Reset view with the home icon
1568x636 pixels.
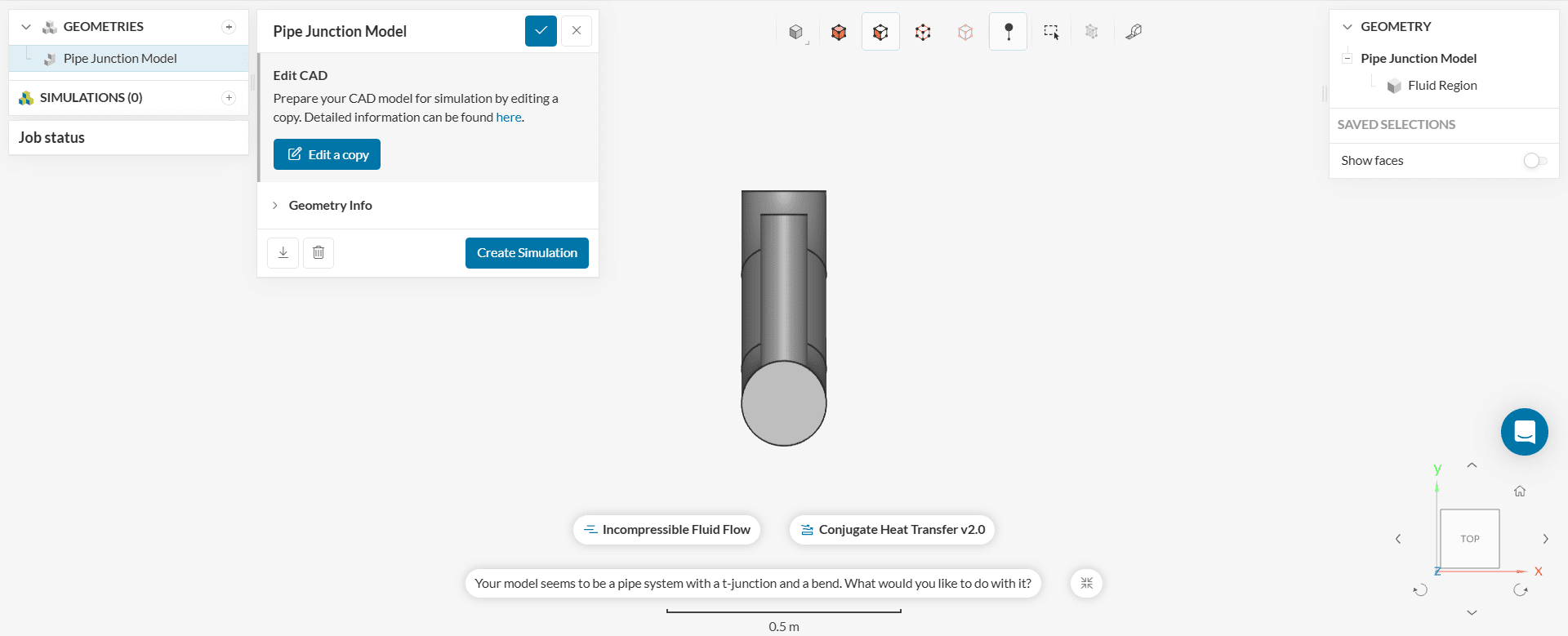click(1520, 491)
